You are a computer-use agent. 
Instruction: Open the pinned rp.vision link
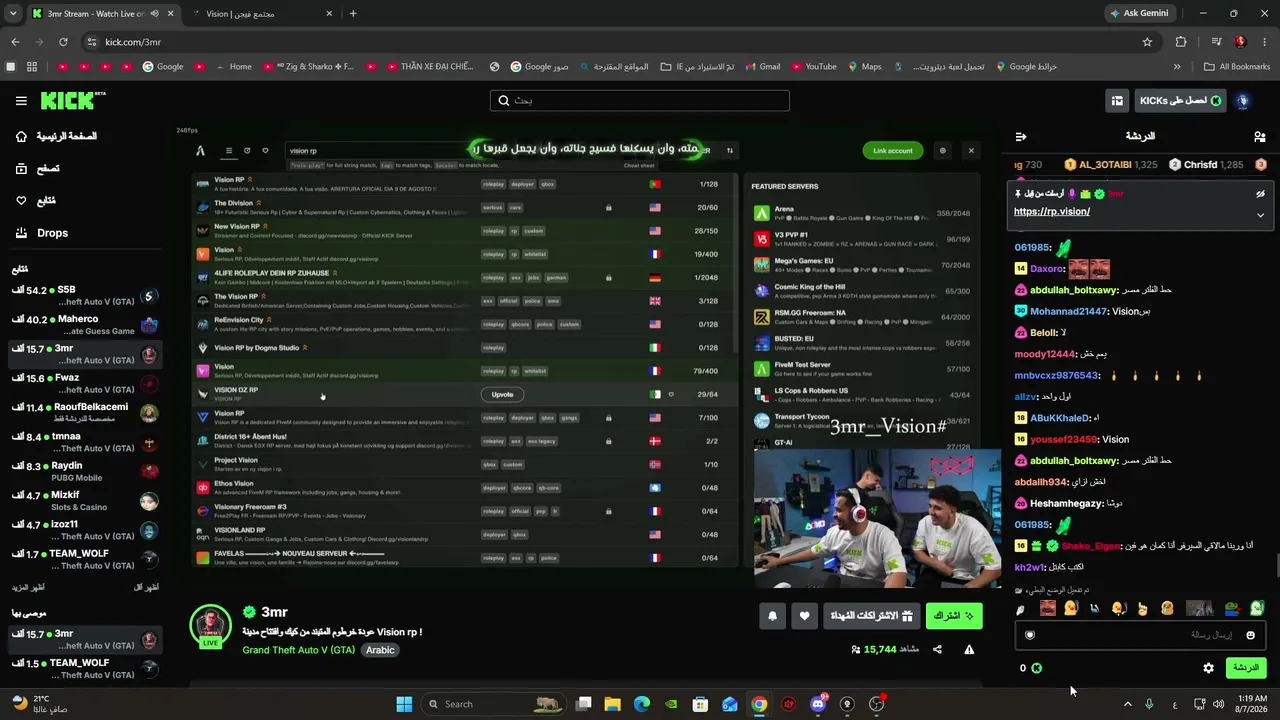pos(1052,212)
